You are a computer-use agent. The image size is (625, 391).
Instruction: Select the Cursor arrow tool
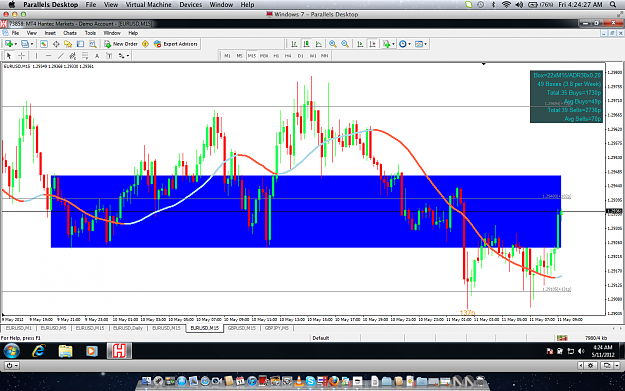pos(9,56)
